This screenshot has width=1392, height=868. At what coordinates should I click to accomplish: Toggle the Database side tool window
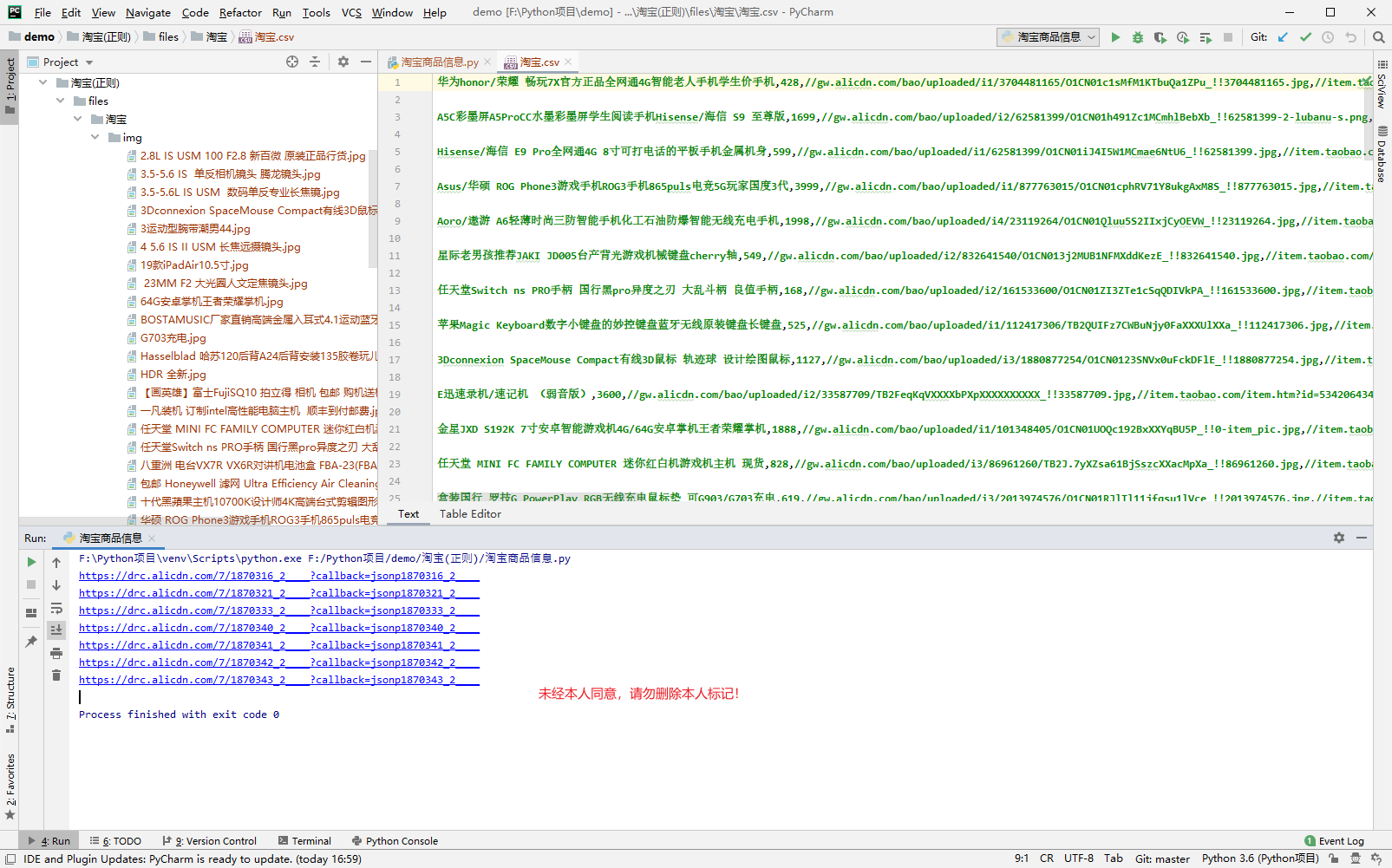tap(1382, 154)
